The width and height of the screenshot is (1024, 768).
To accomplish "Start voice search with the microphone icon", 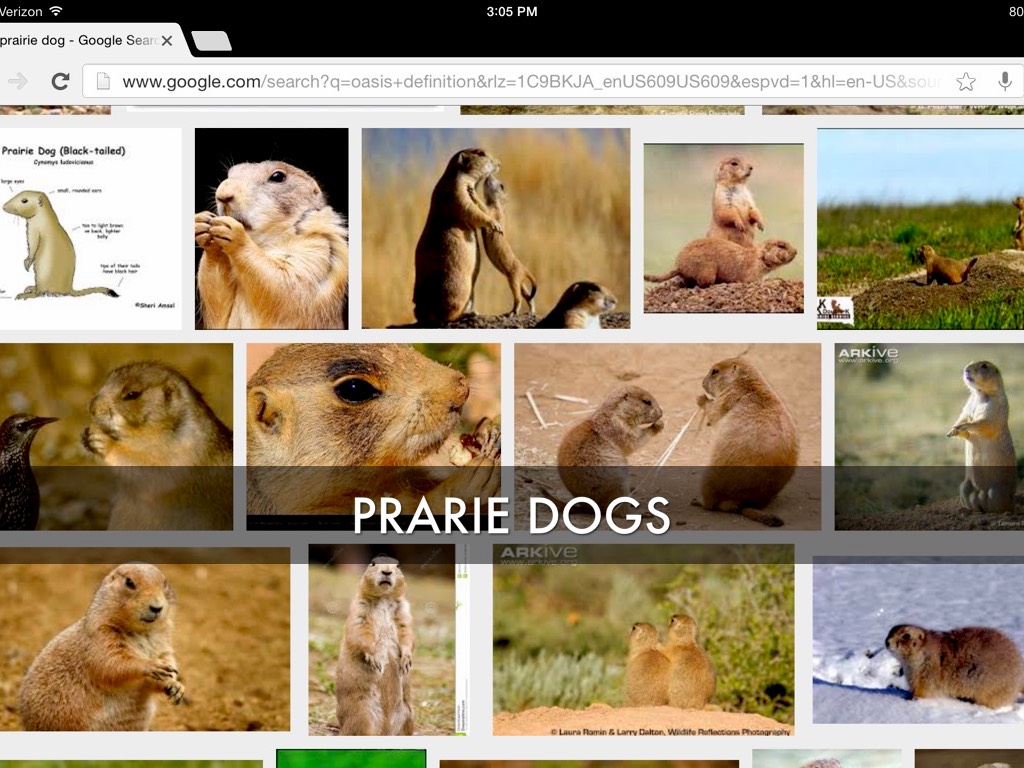I will pyautogui.click(x=1004, y=82).
